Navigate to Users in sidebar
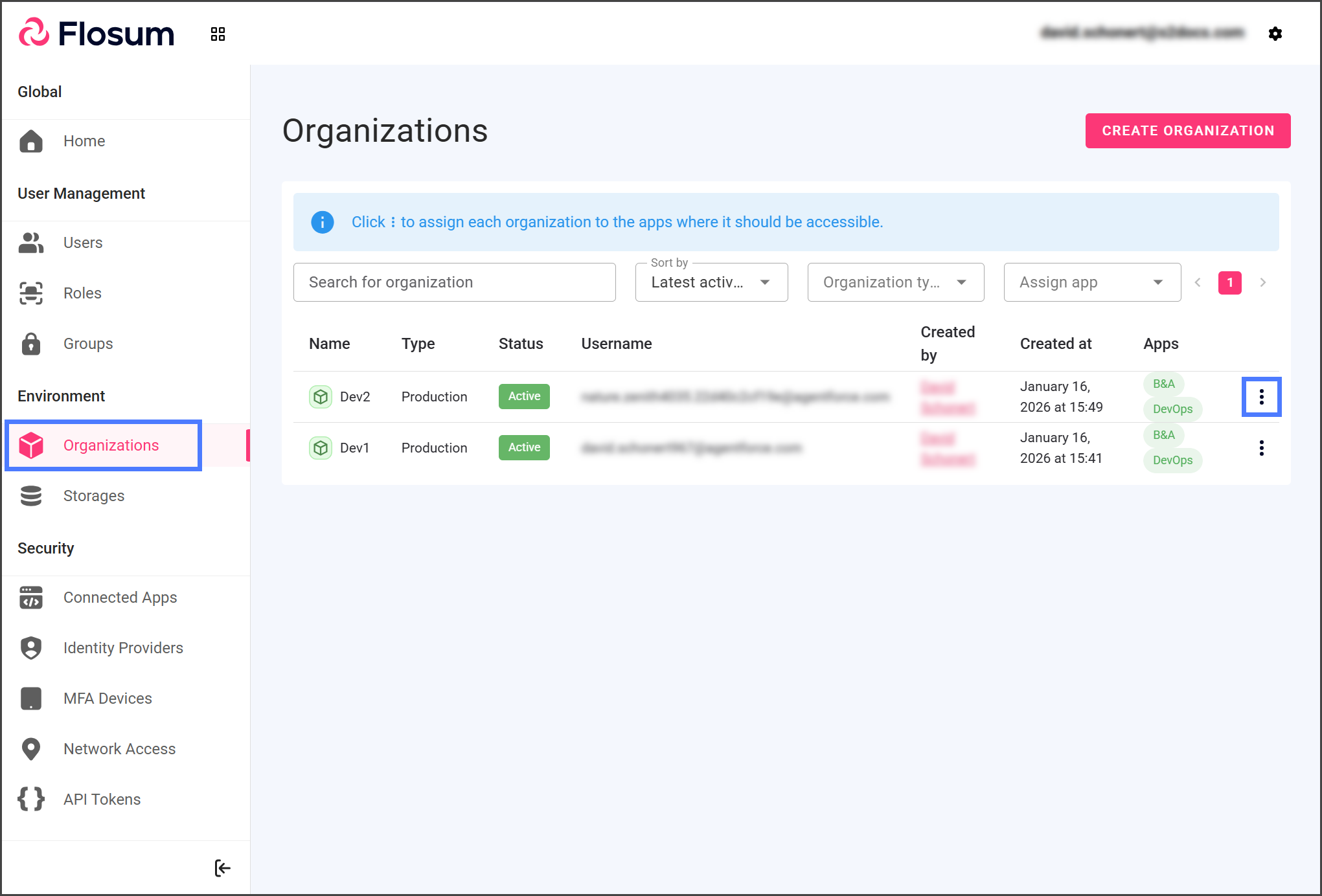The image size is (1322, 896). (83, 243)
